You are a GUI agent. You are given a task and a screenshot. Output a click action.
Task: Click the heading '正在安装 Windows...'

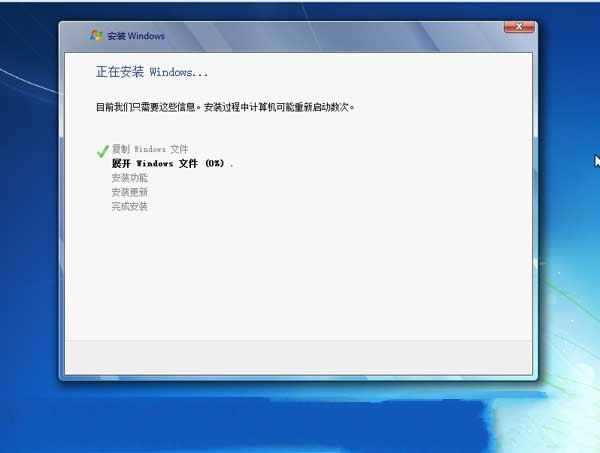click(x=152, y=72)
